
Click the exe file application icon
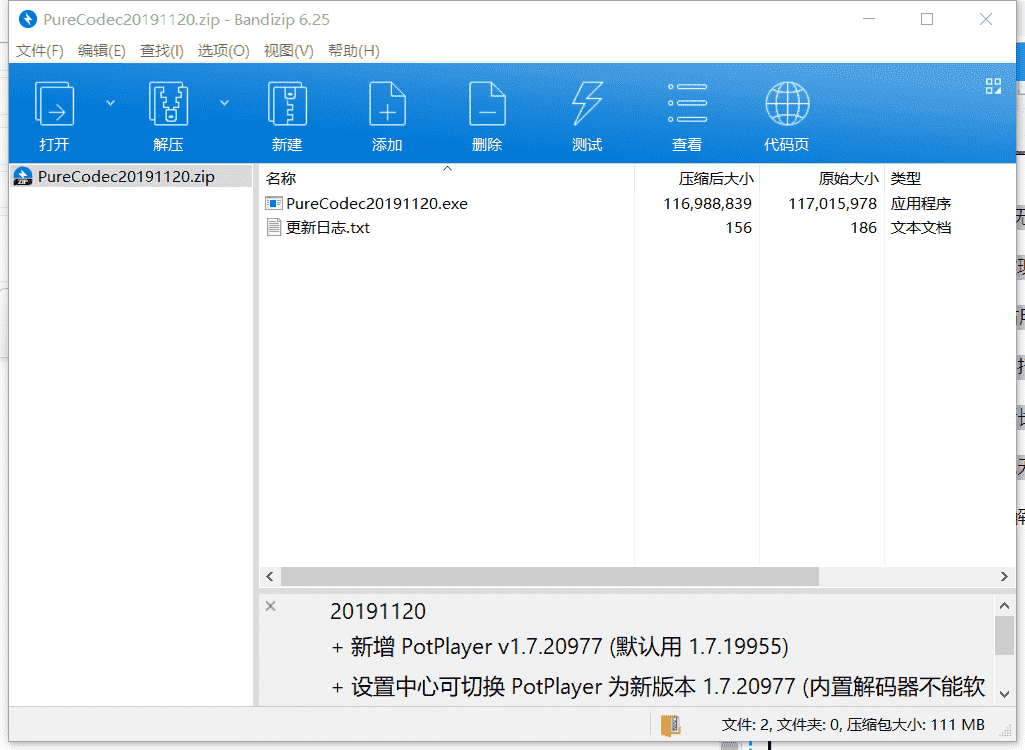click(x=273, y=204)
